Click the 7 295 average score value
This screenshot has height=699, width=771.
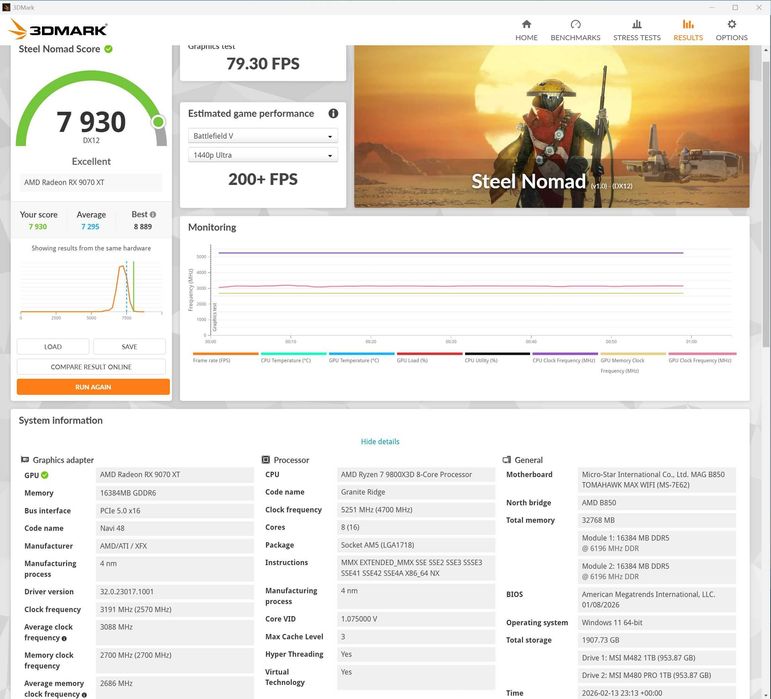tap(90, 227)
